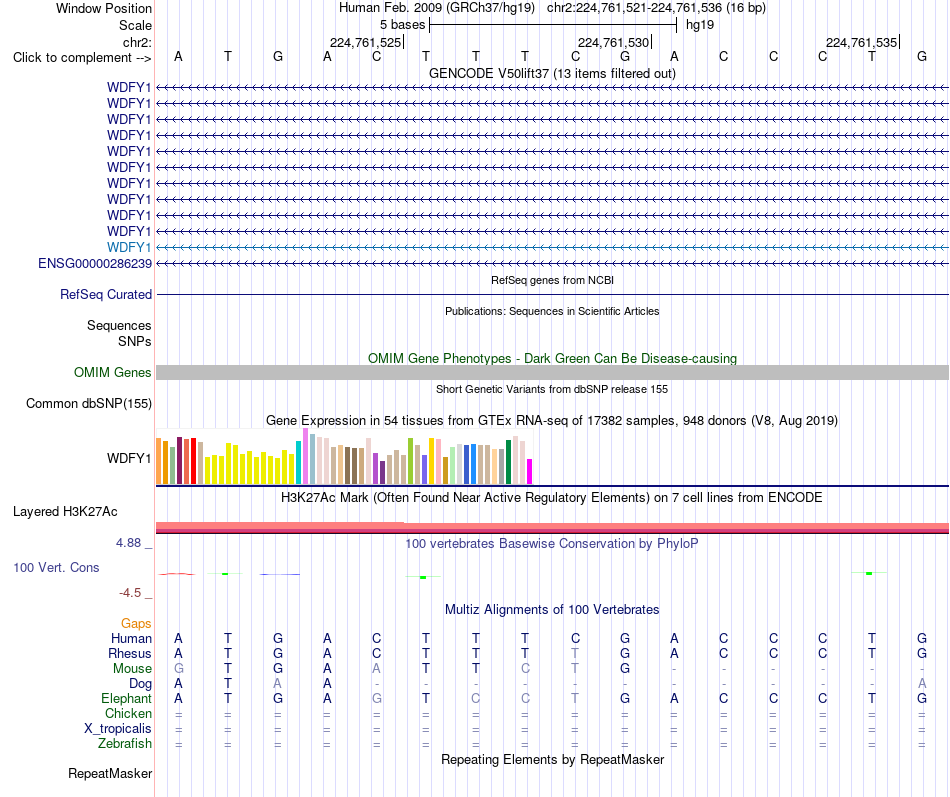Click the orange Gaps label
950x797 pixels.
136,624
